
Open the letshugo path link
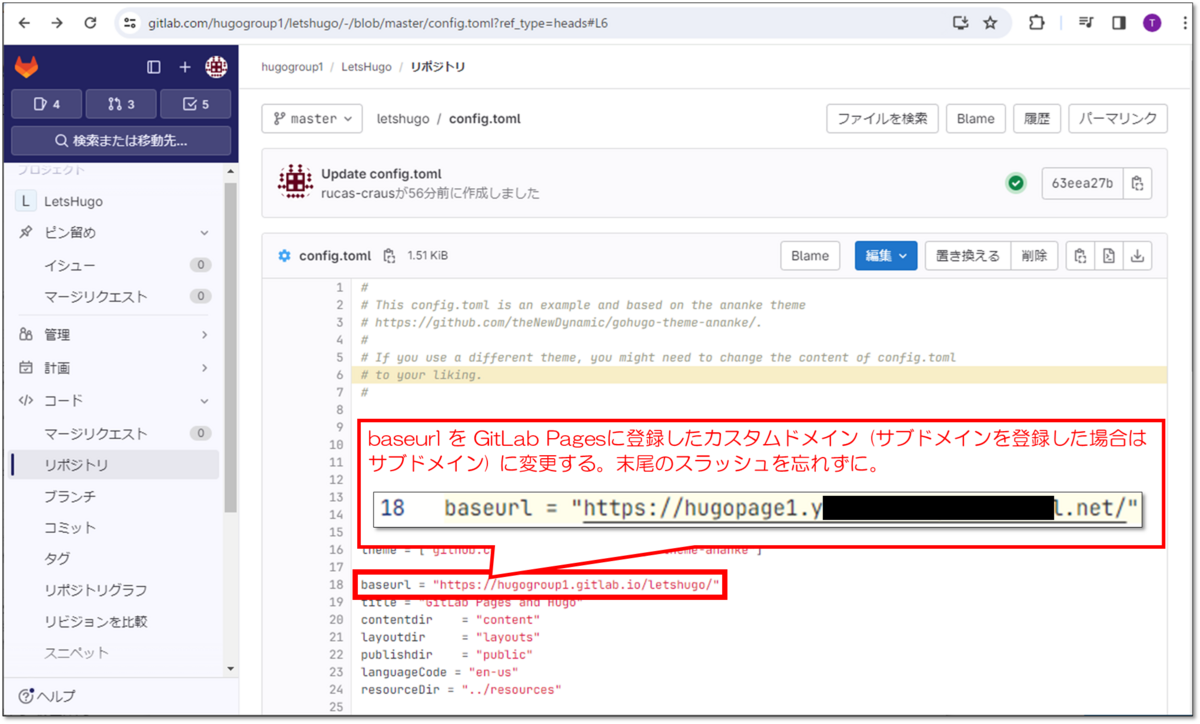pyautogui.click(x=403, y=118)
